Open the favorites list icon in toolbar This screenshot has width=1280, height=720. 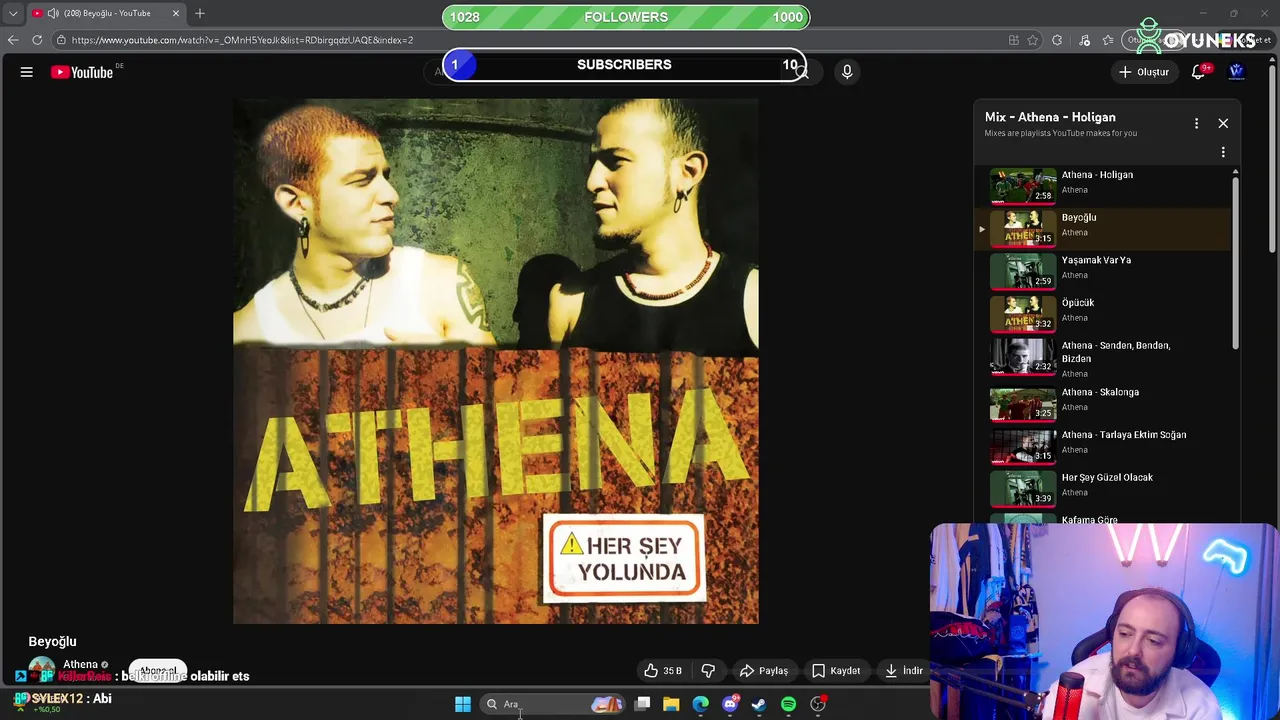pos(1108,40)
